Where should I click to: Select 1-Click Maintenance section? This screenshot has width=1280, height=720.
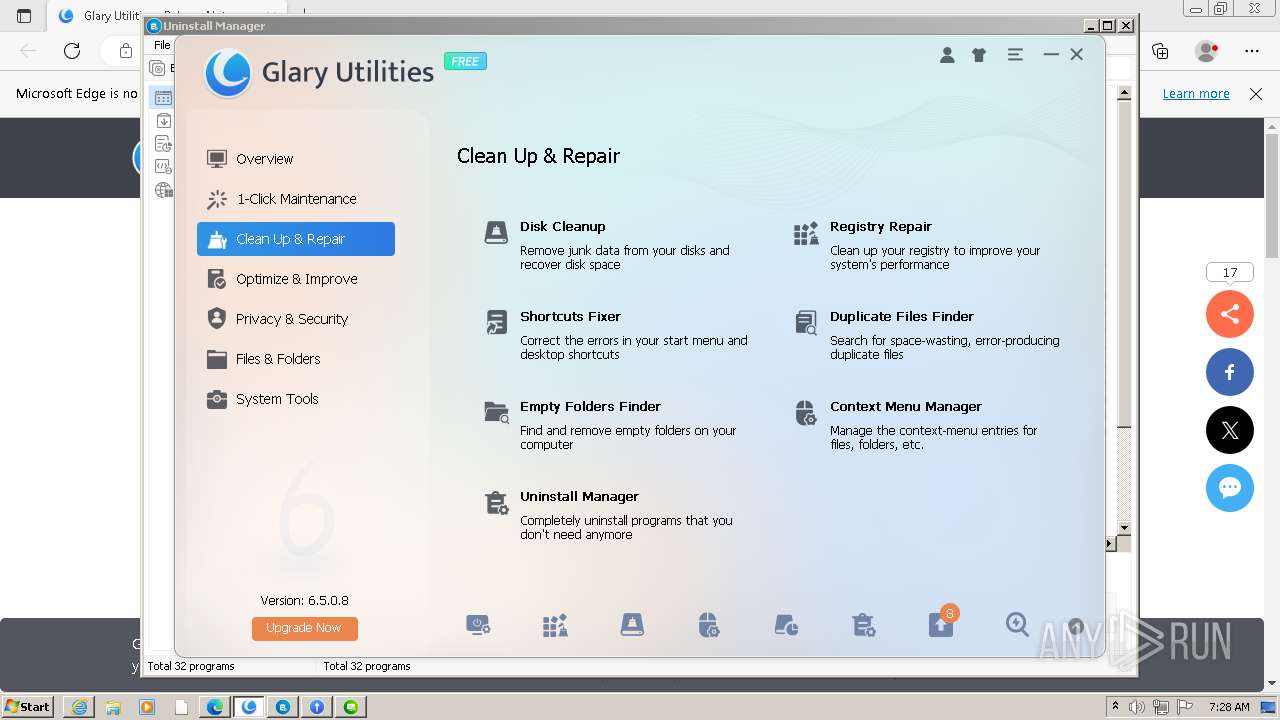[296, 199]
